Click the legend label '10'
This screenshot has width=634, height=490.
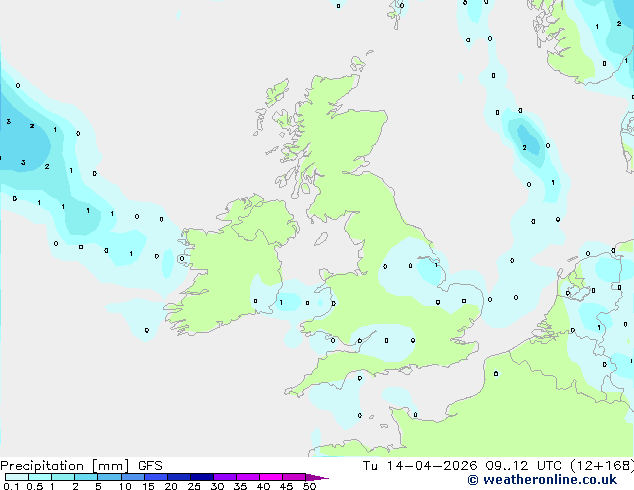[125, 486]
